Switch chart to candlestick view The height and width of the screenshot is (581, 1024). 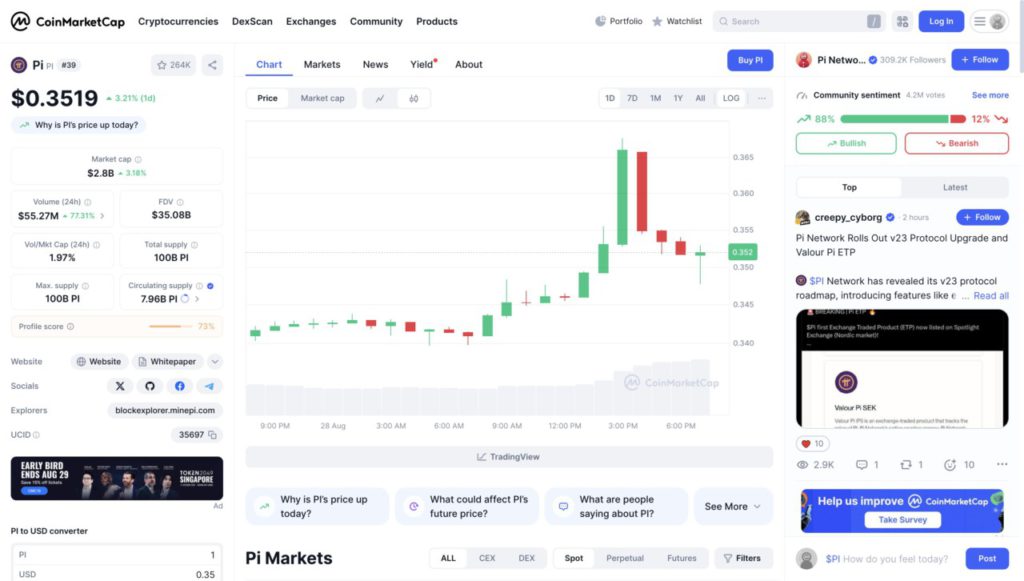pyautogui.click(x=413, y=98)
